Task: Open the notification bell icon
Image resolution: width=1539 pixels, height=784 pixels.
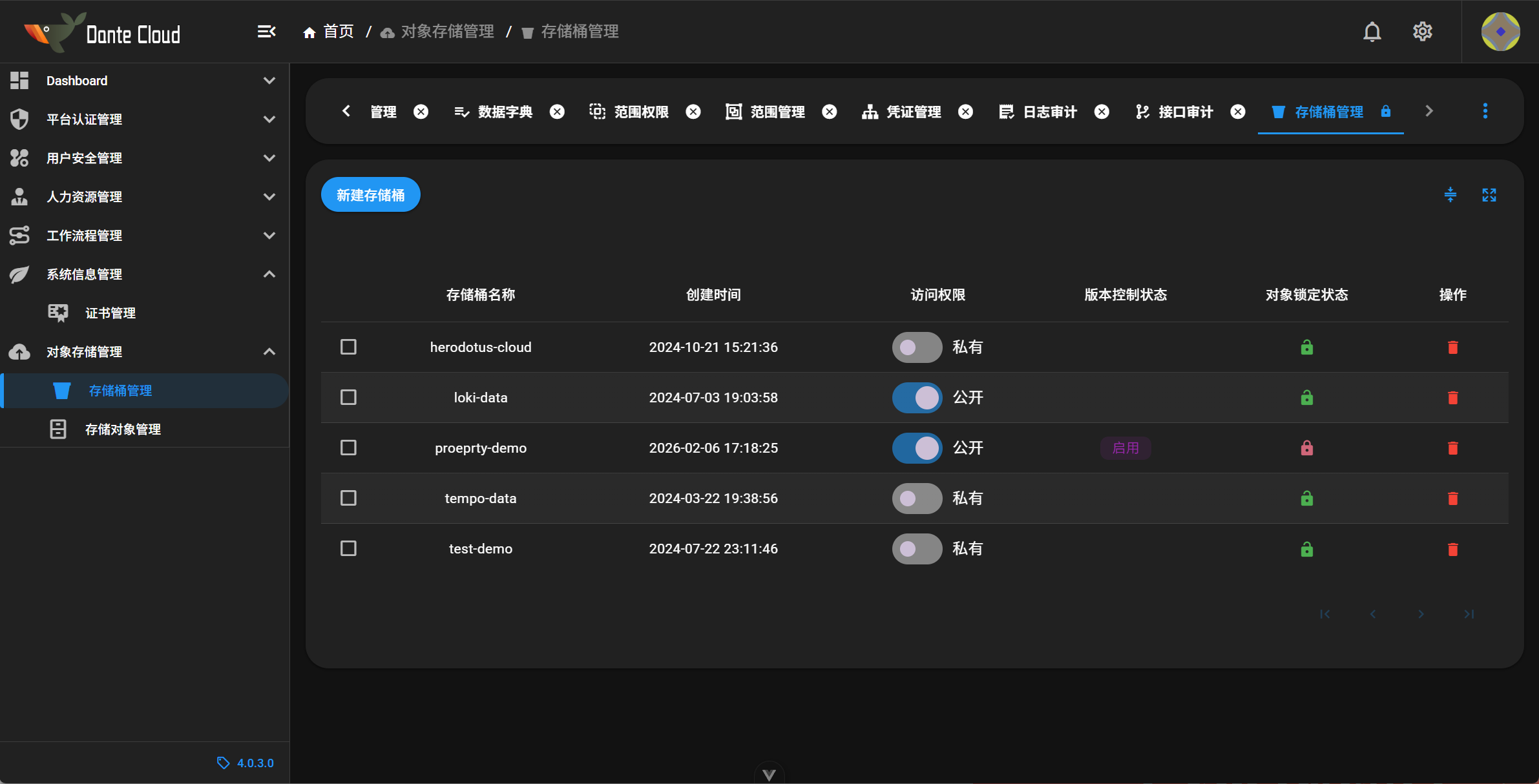Action: 1371,31
